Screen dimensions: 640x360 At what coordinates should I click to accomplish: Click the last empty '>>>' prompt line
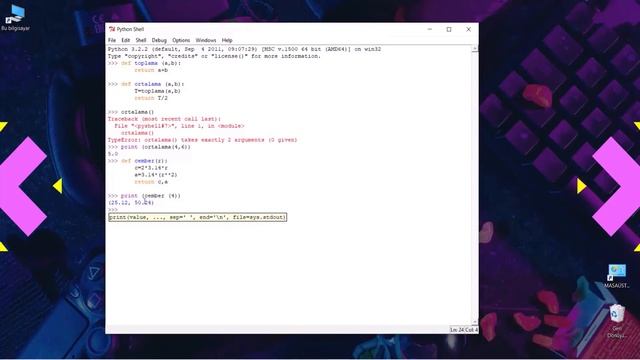[113, 210]
